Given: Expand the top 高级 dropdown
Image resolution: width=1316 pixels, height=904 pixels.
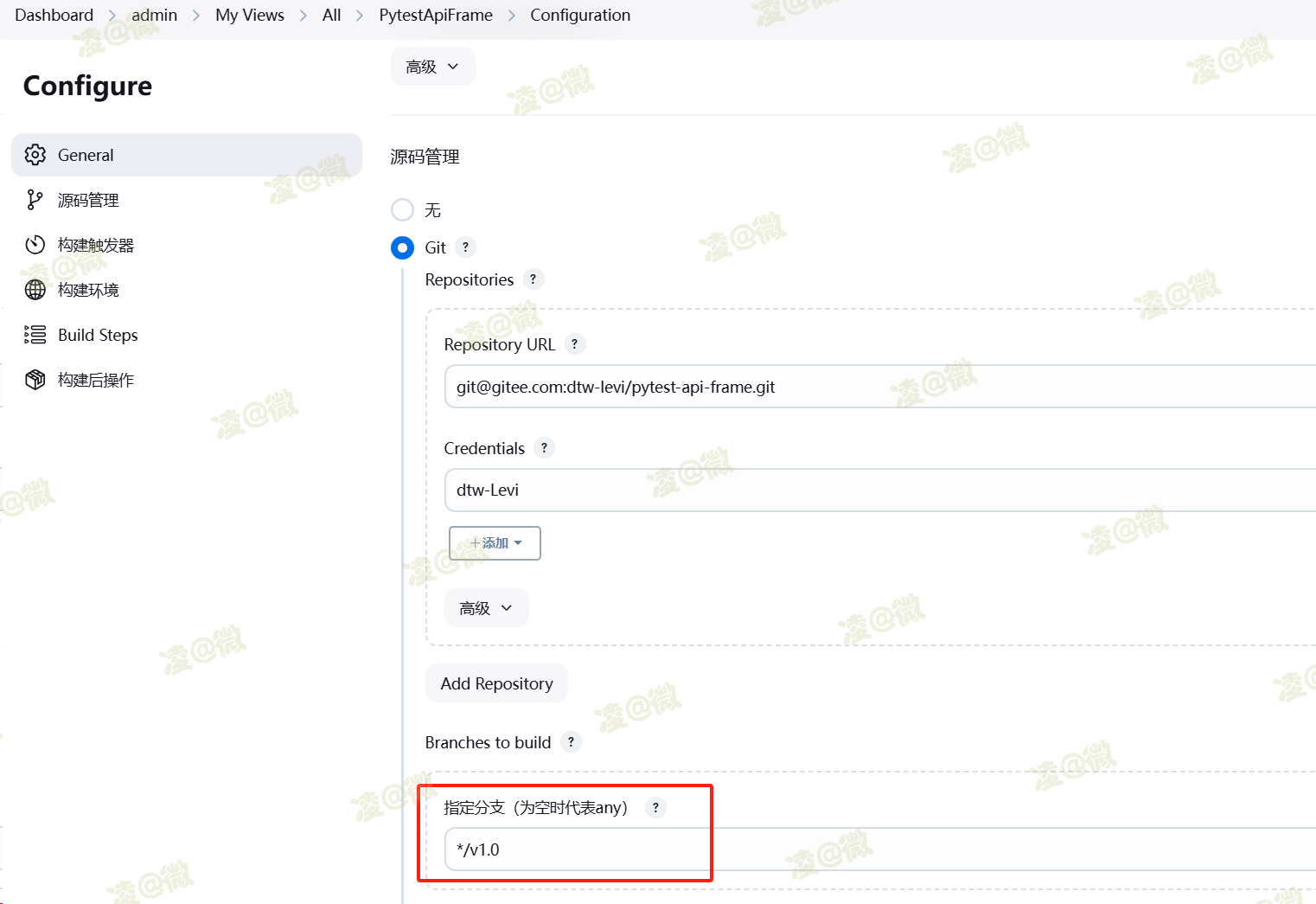Looking at the screenshot, I should tap(432, 67).
